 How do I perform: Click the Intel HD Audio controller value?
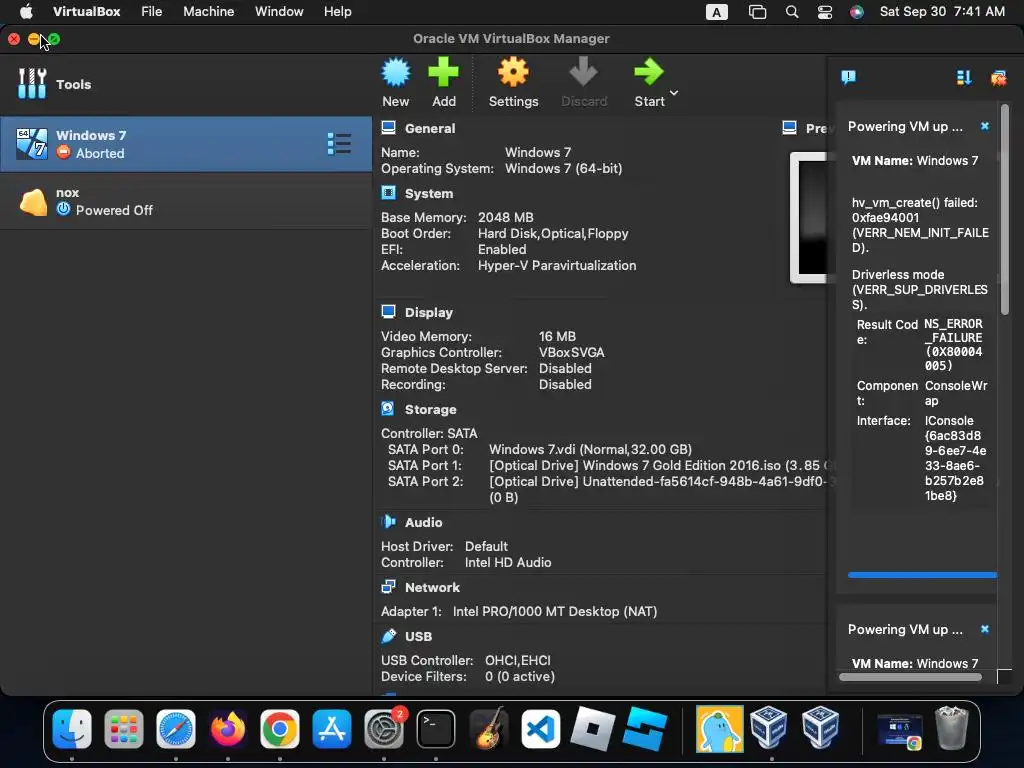pos(508,563)
